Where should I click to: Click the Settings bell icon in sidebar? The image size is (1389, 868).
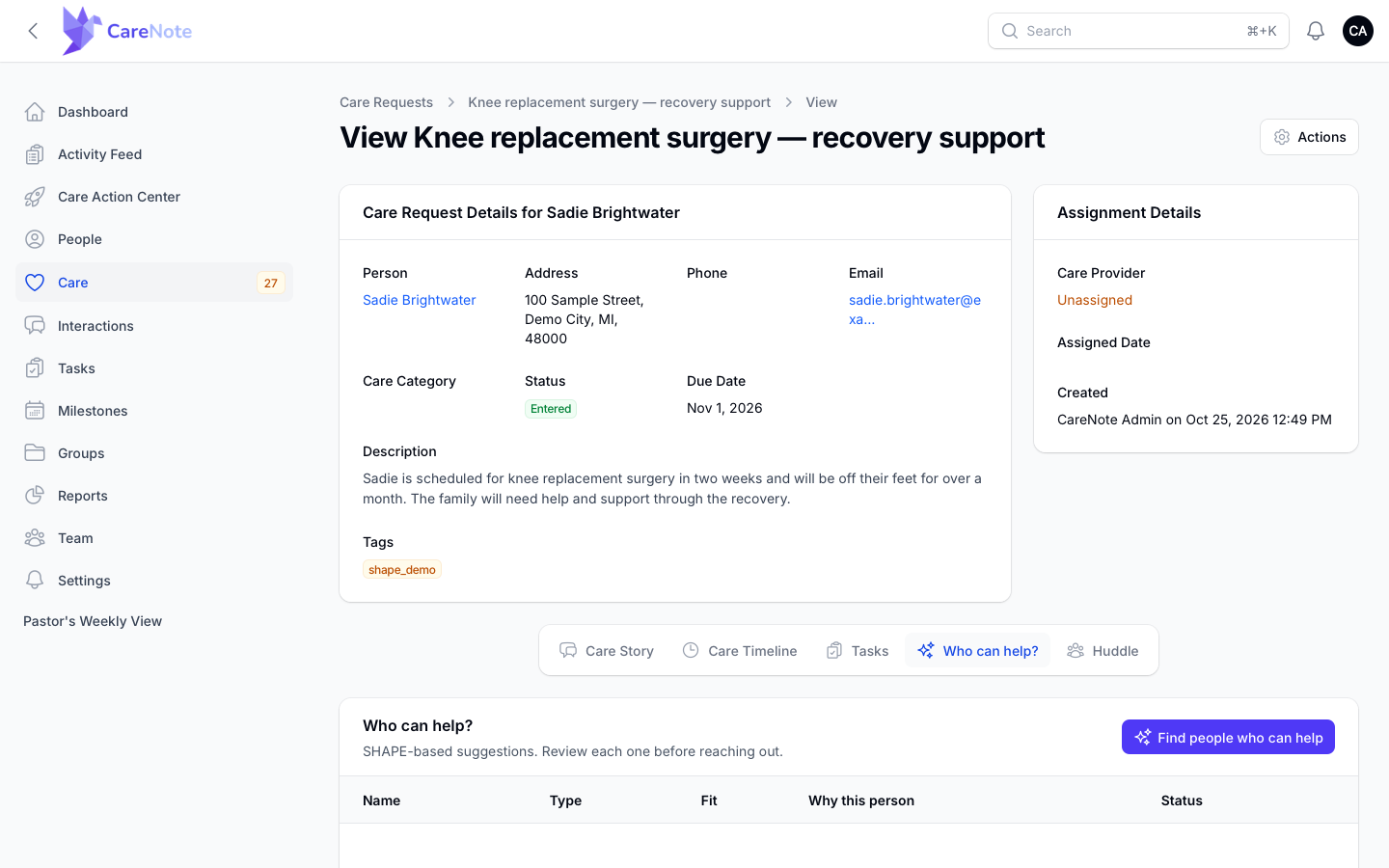[x=35, y=581]
